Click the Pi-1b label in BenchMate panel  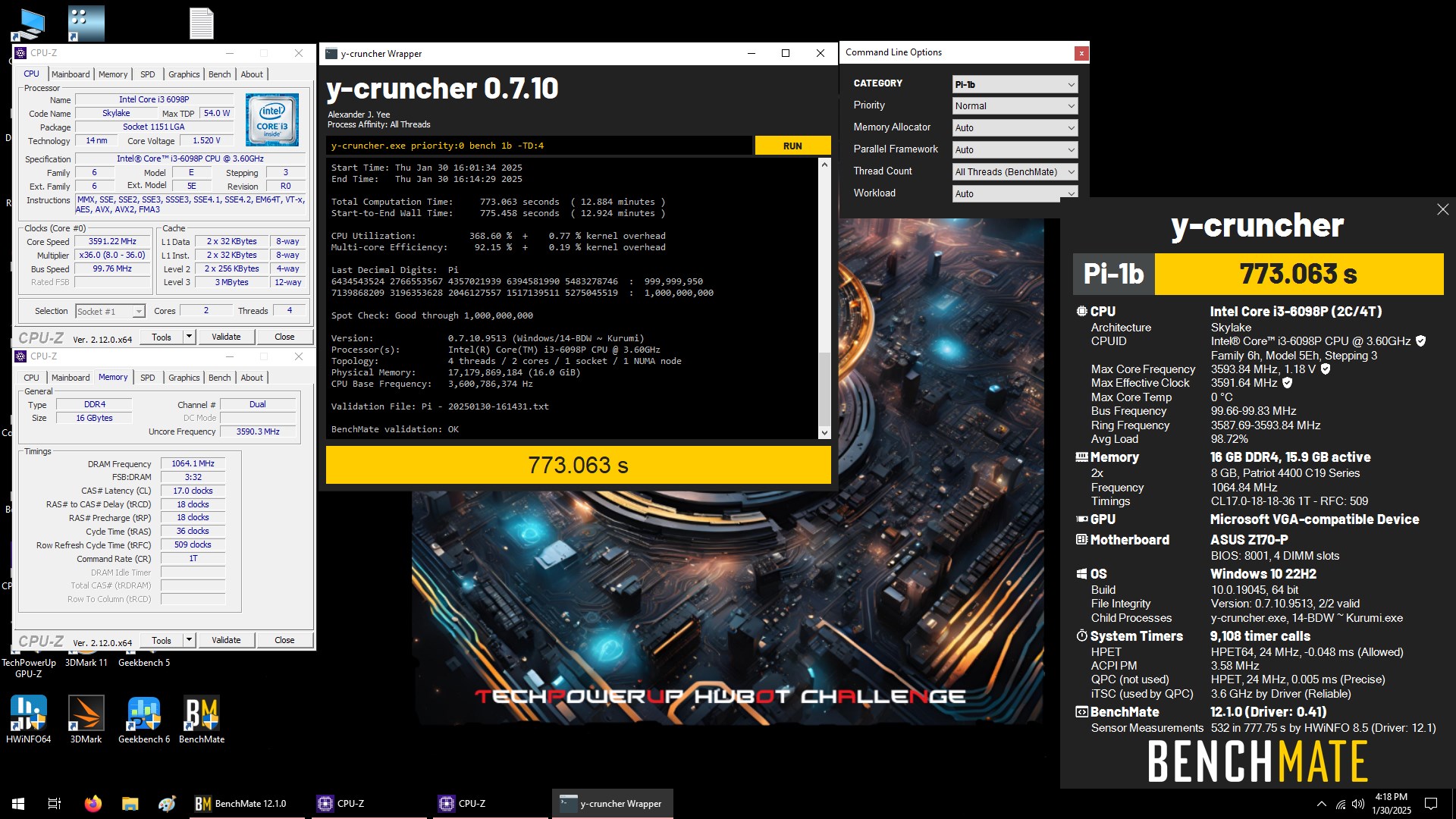click(1113, 274)
